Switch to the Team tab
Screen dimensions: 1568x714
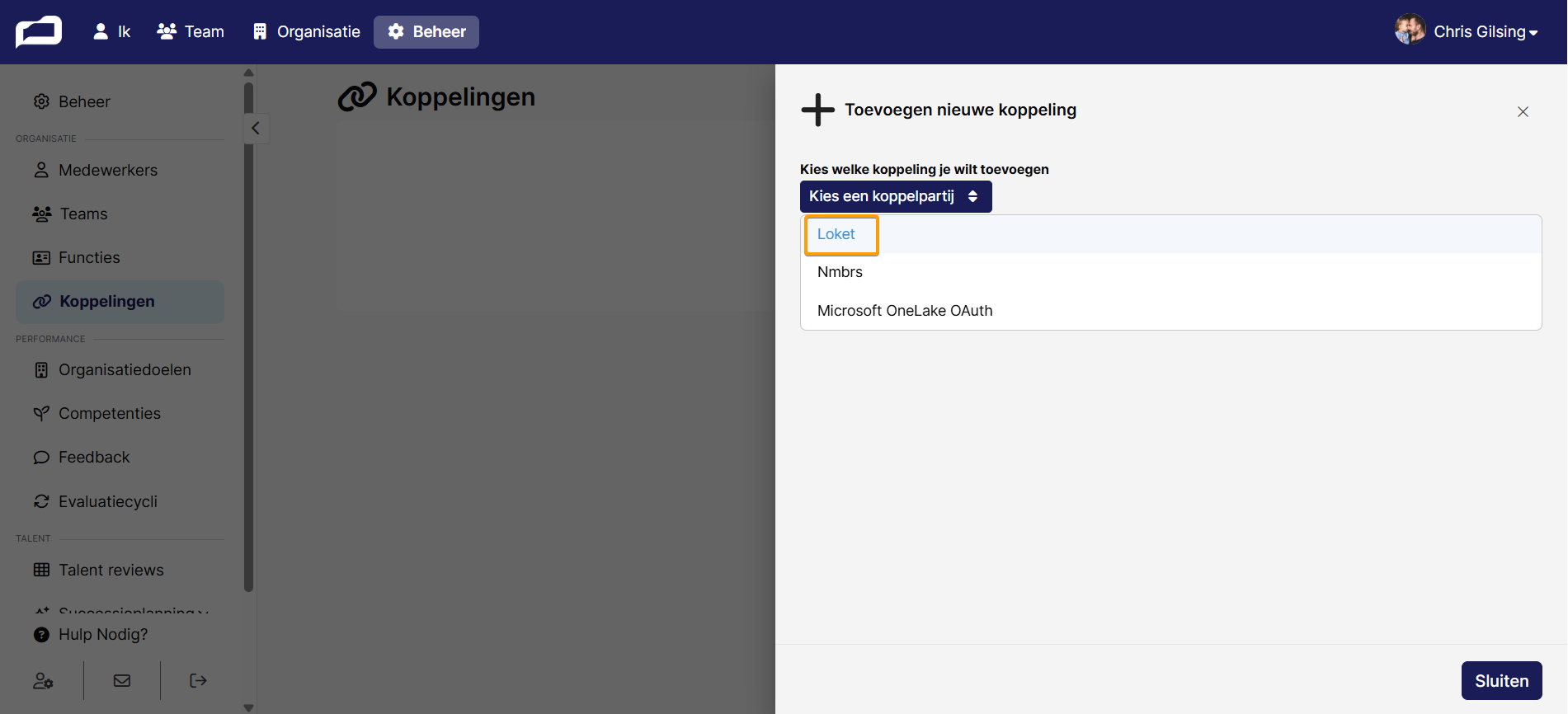click(191, 31)
